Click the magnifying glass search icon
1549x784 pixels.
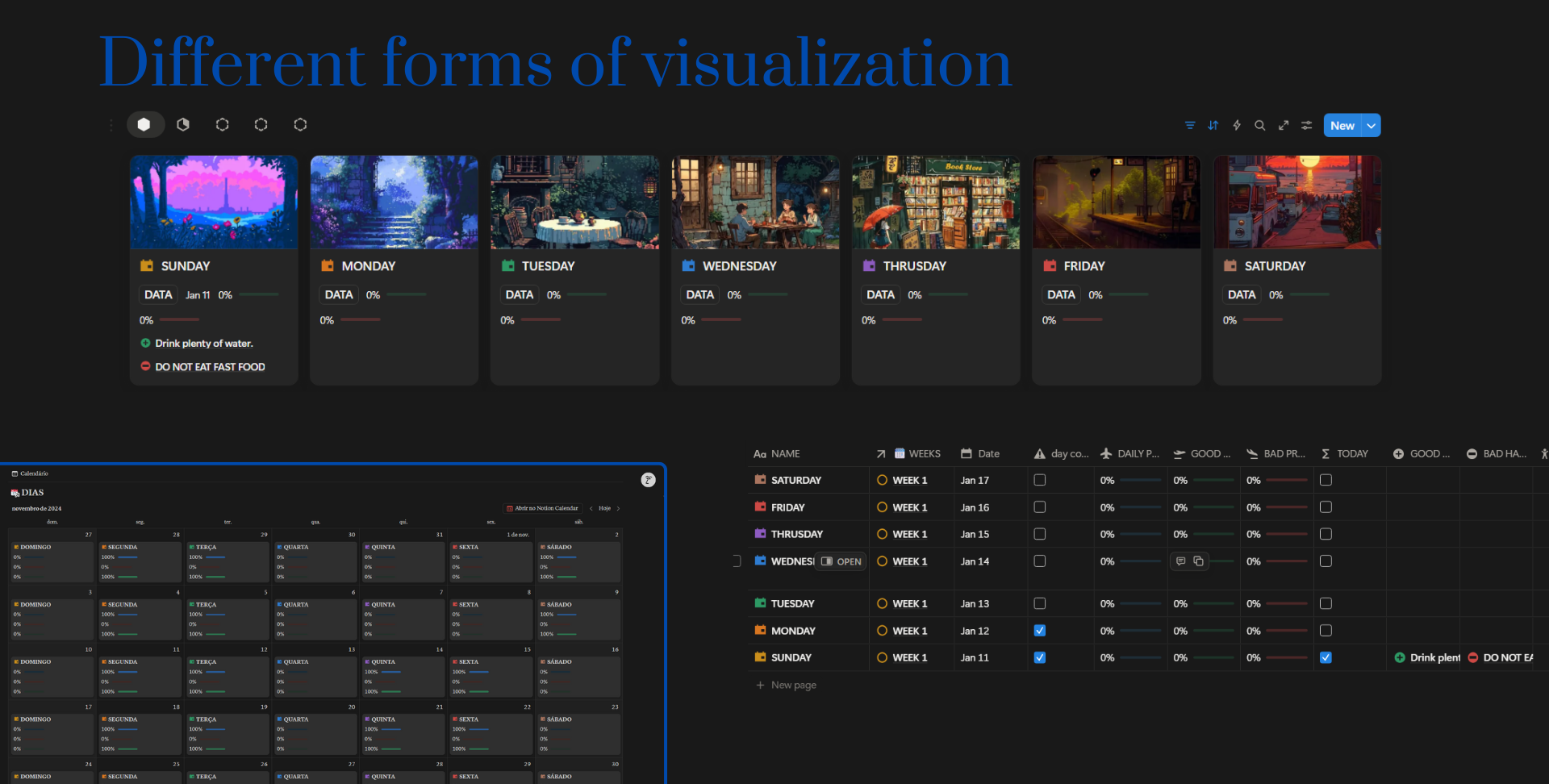click(x=1260, y=126)
